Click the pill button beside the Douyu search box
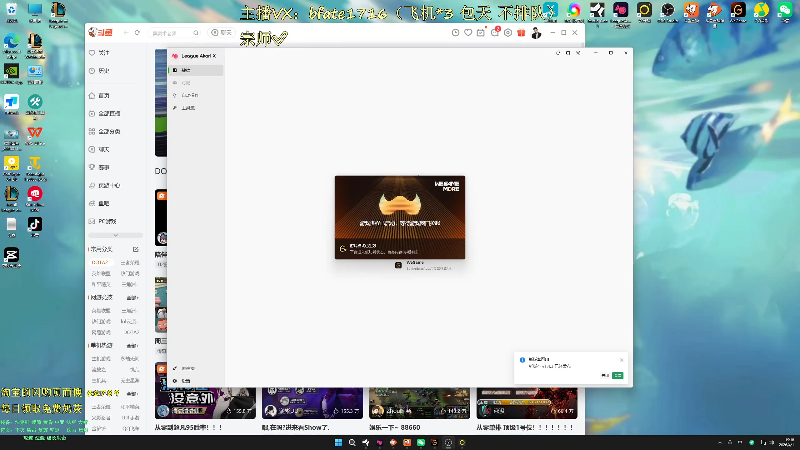Viewport: 800px width, 450px height. coord(221,33)
